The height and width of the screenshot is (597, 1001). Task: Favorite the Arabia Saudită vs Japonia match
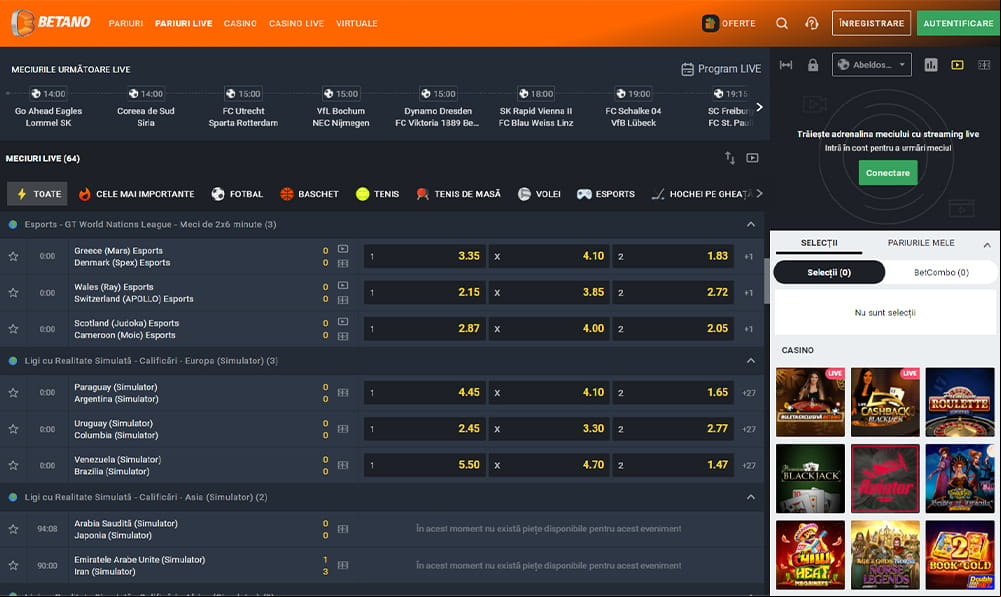click(13, 529)
